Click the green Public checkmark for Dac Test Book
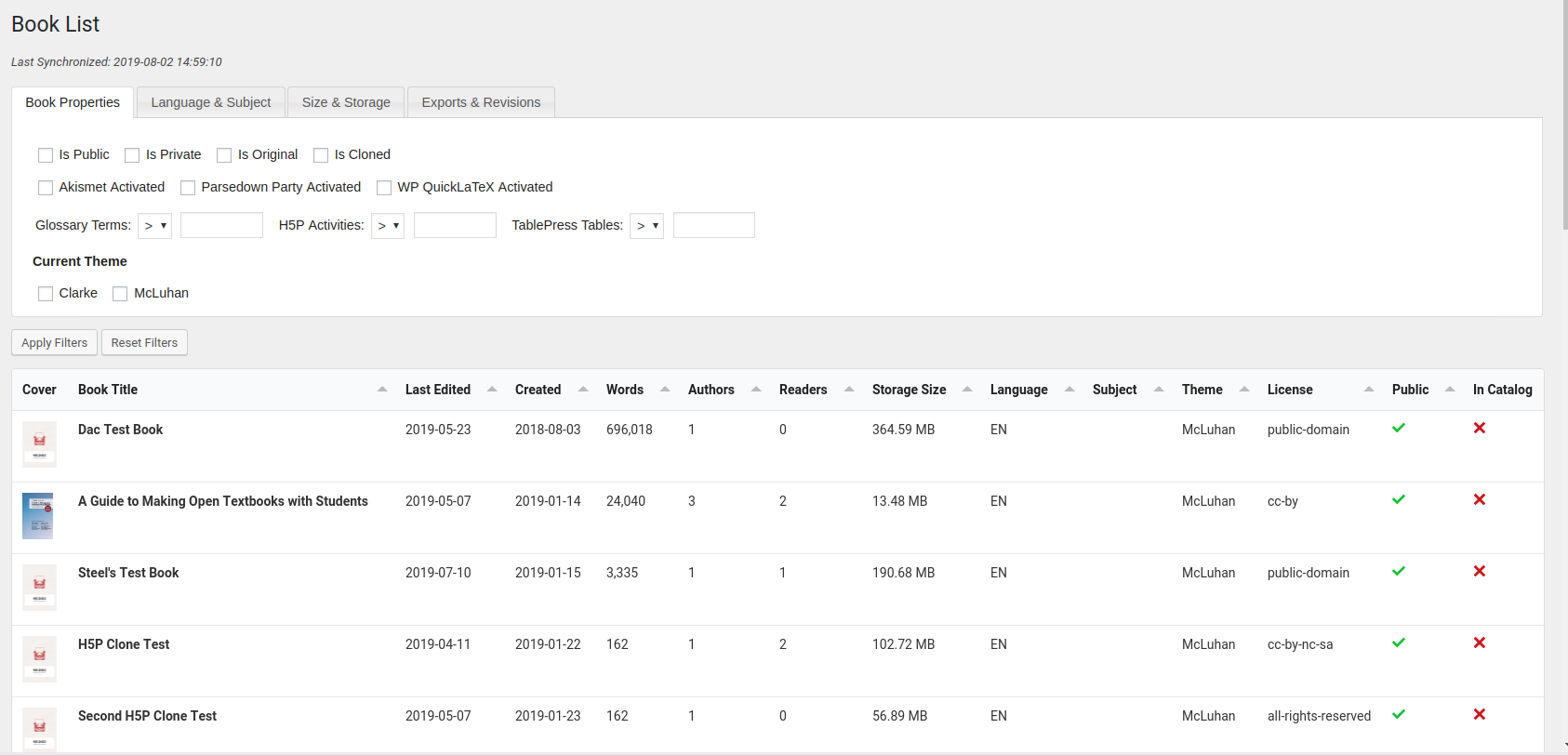Screen dimensions: 1568x755 1398,429
